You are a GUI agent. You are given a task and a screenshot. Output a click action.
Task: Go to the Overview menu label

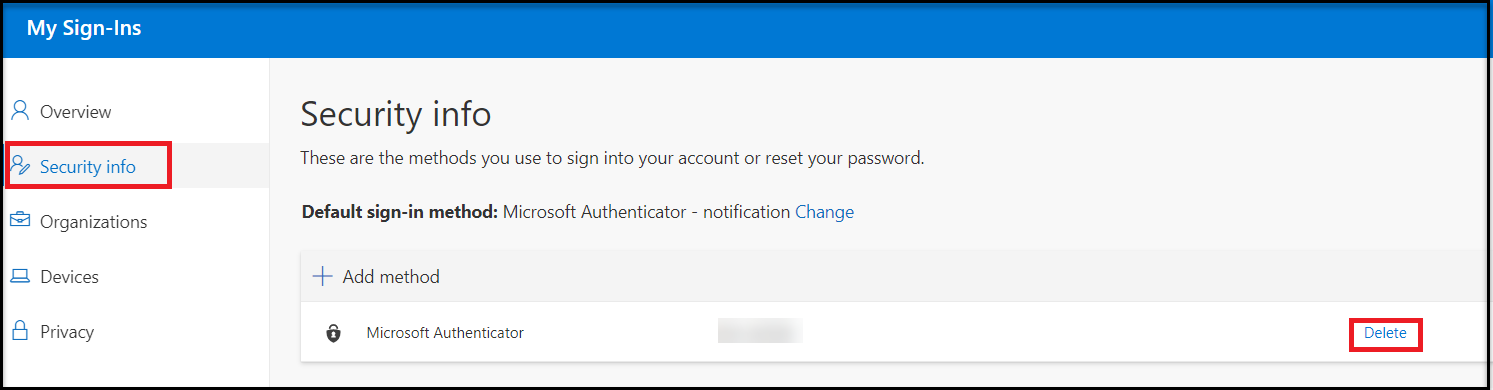pos(76,112)
